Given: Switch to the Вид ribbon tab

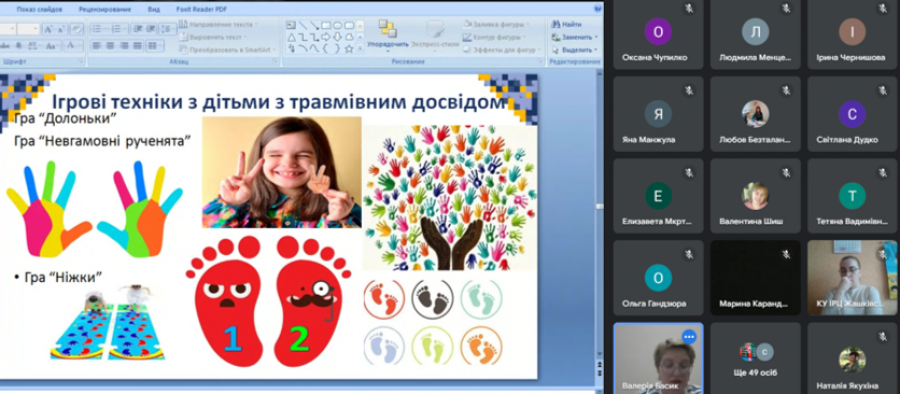Looking at the screenshot, I should 154,10.
